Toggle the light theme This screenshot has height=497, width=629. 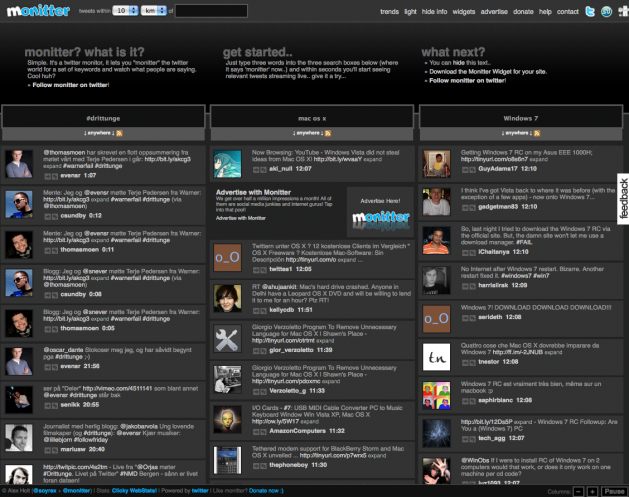pyautogui.click(x=410, y=12)
